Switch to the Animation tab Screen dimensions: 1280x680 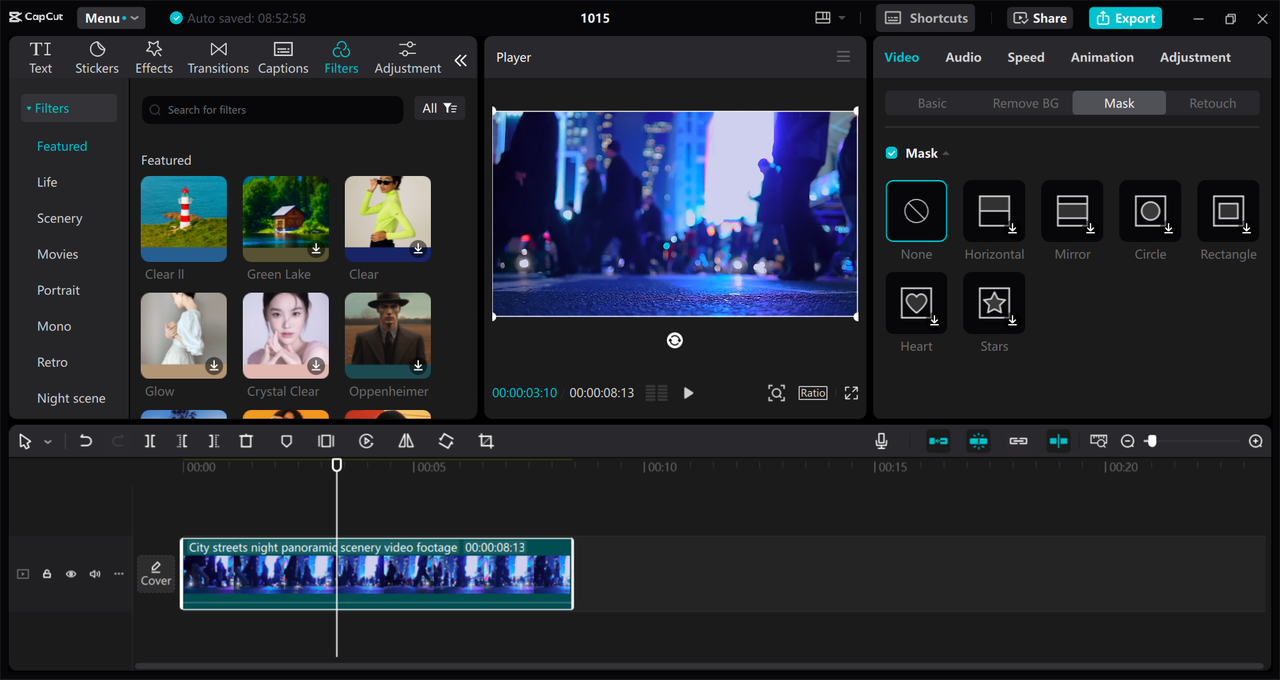[1102, 57]
